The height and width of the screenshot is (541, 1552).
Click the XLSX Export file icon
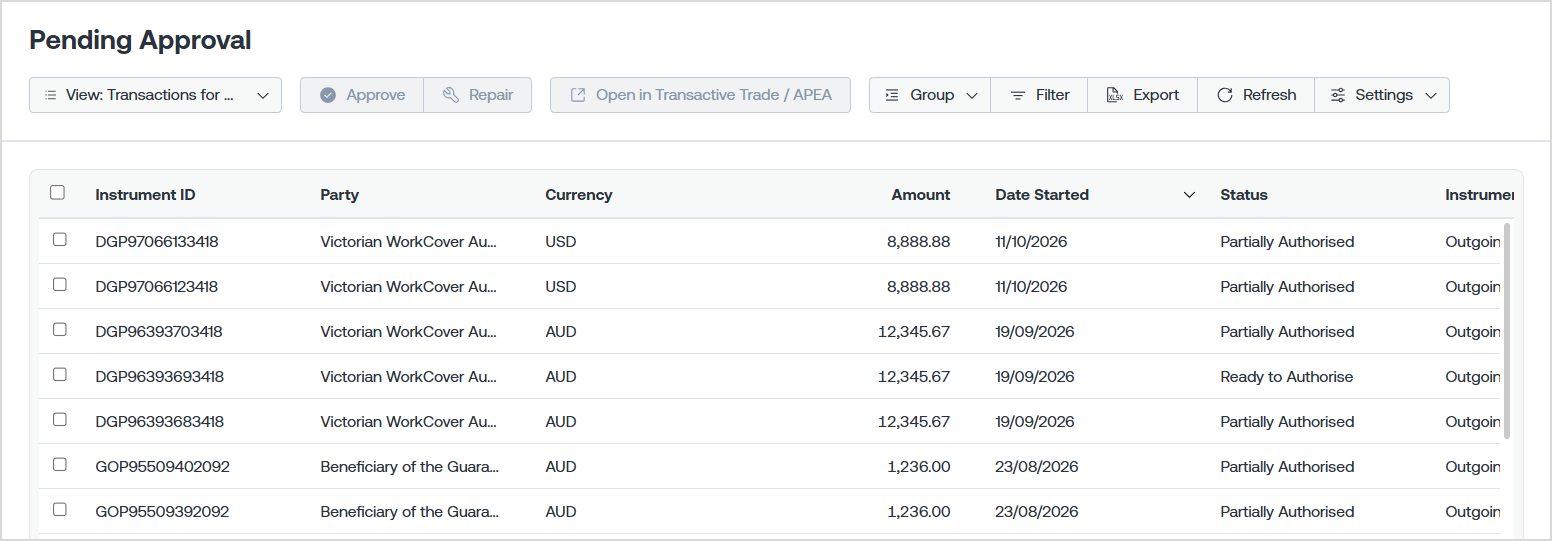point(1115,95)
